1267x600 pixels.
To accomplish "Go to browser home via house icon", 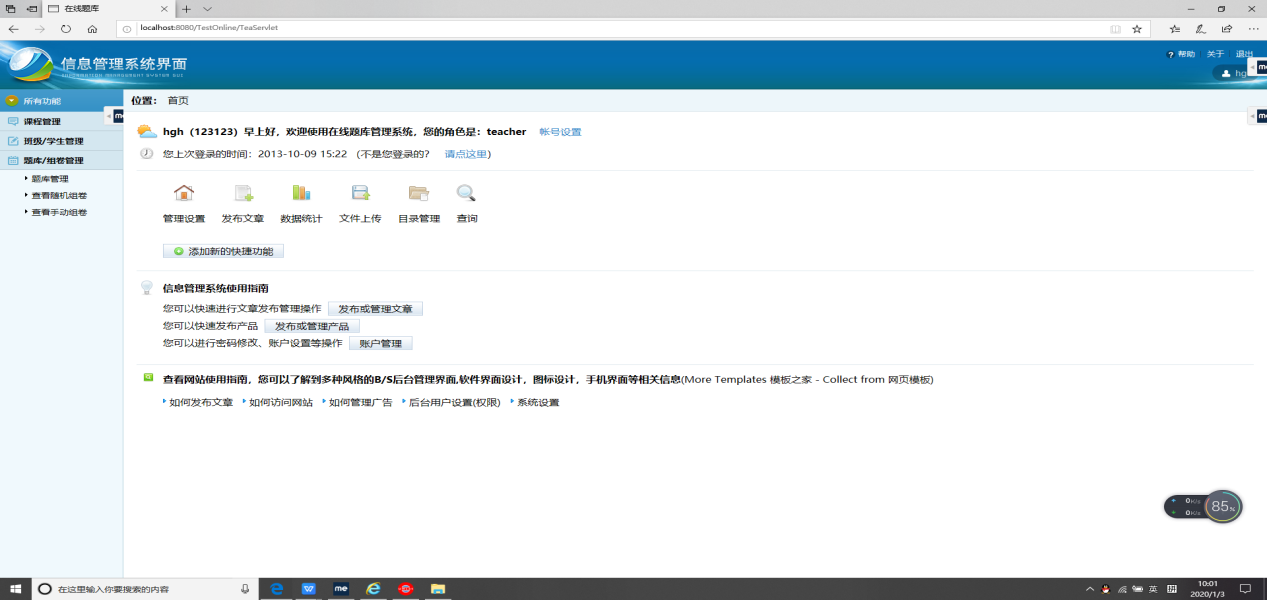I will [92, 29].
